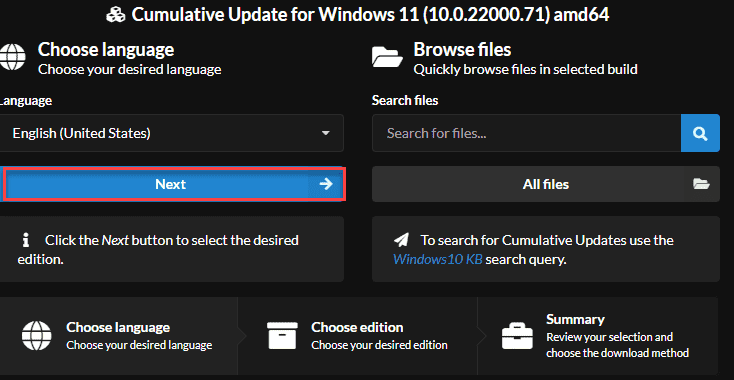Image resolution: width=734 pixels, height=380 pixels.
Task: Click the 'Quickly browse files in selected build' text
Action: [525, 70]
